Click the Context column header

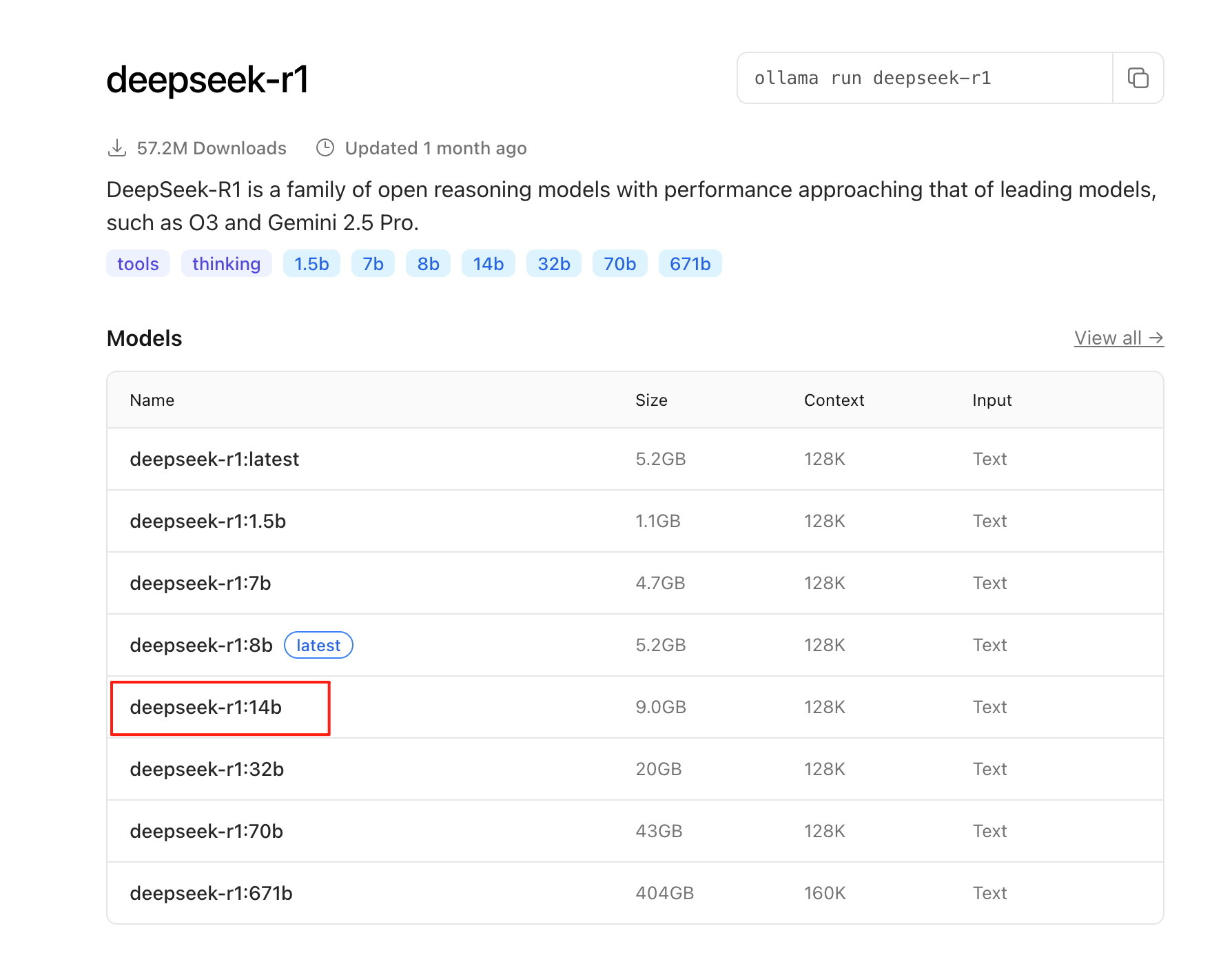click(834, 400)
